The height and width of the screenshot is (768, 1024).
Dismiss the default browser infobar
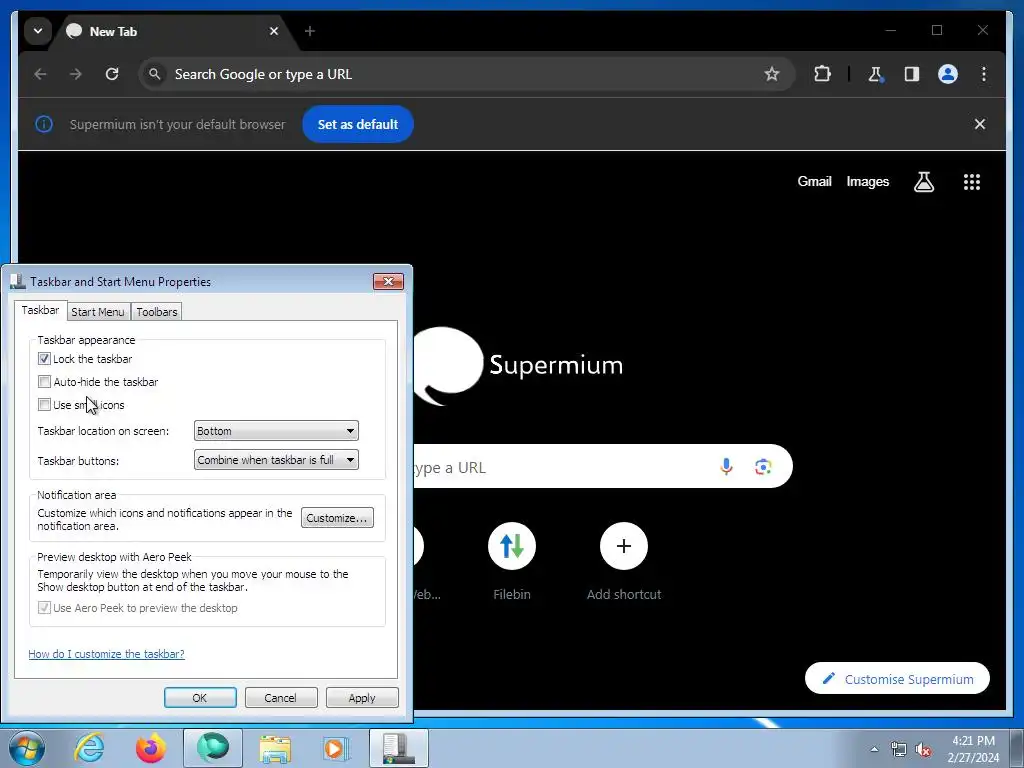click(x=980, y=124)
